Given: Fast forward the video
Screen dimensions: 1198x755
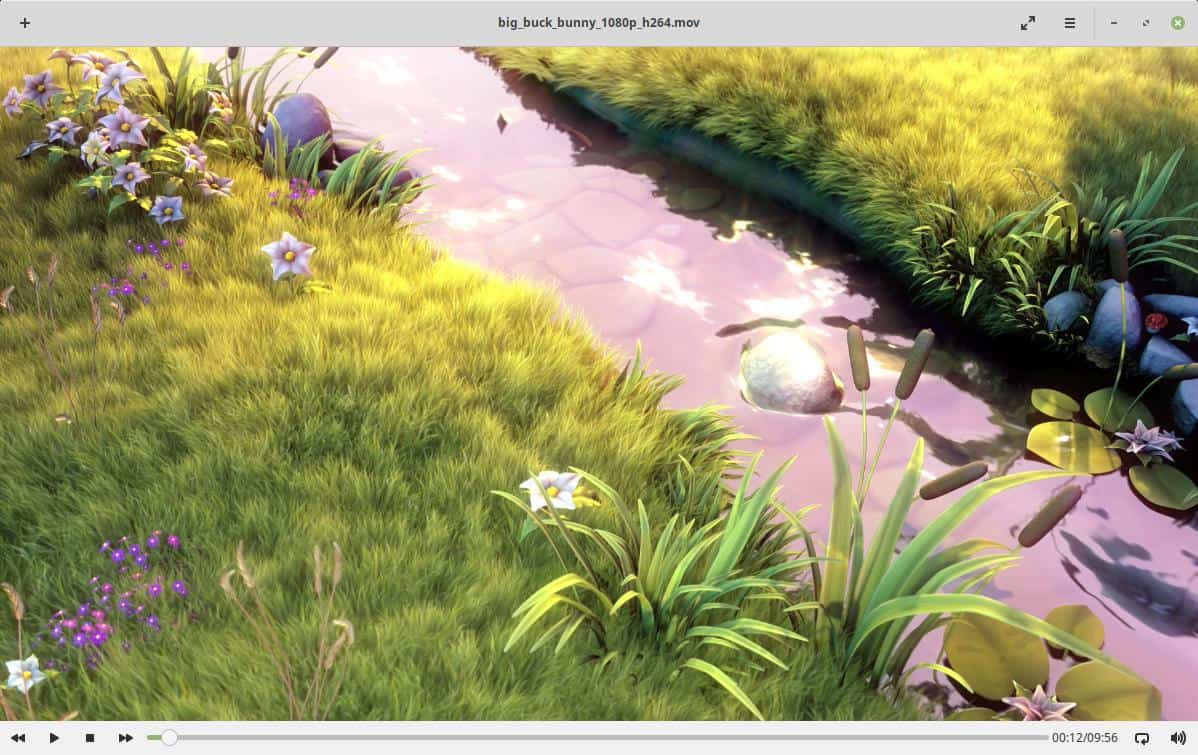Looking at the screenshot, I should click(125, 737).
